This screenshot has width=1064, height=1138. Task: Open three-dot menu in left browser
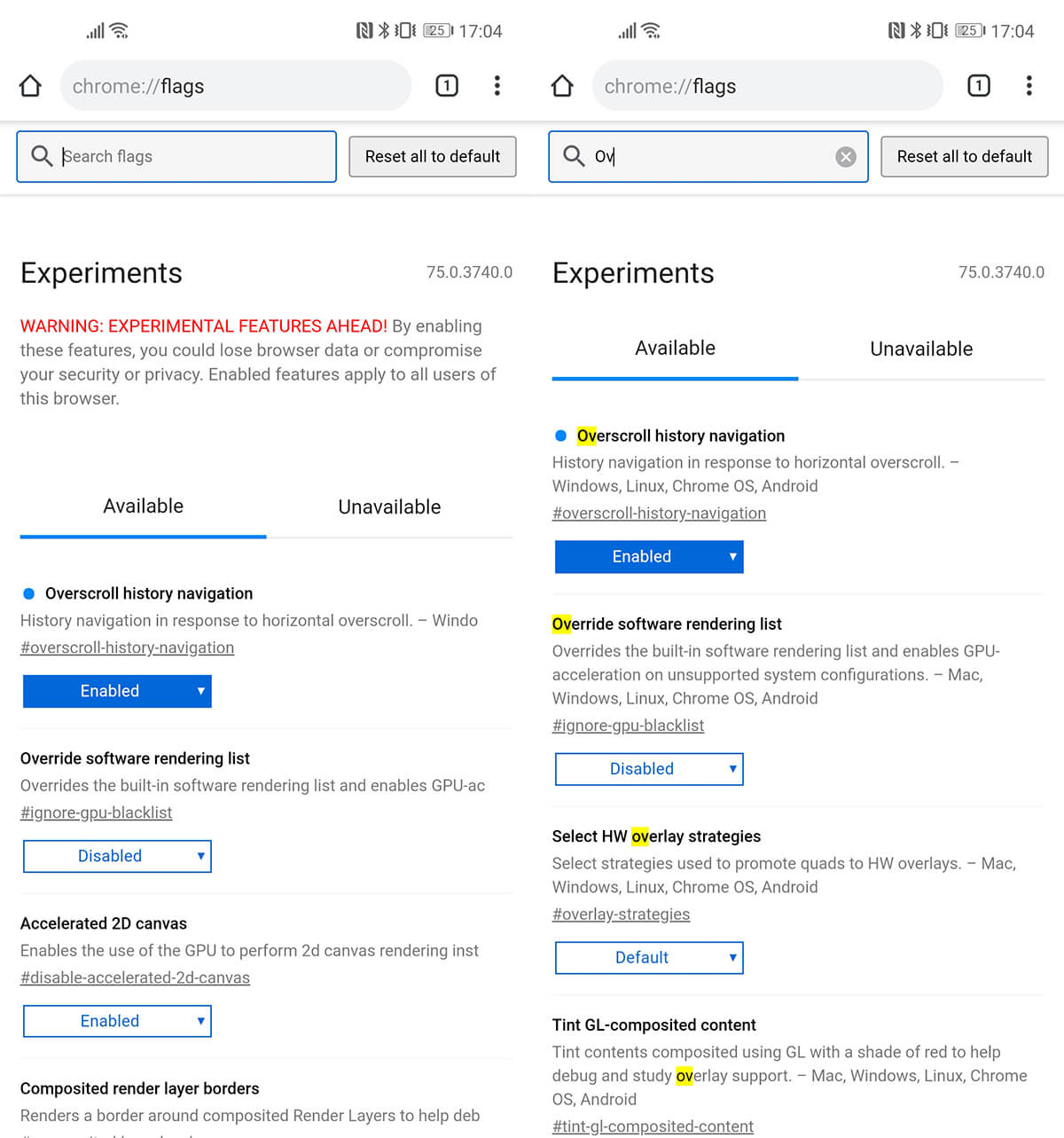click(x=497, y=86)
